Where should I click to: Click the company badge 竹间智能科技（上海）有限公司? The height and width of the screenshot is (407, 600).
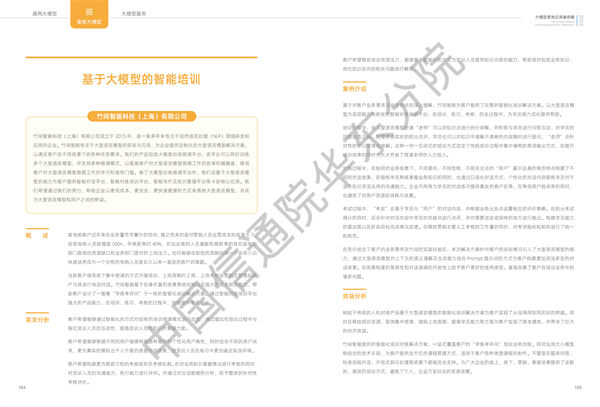142,116
